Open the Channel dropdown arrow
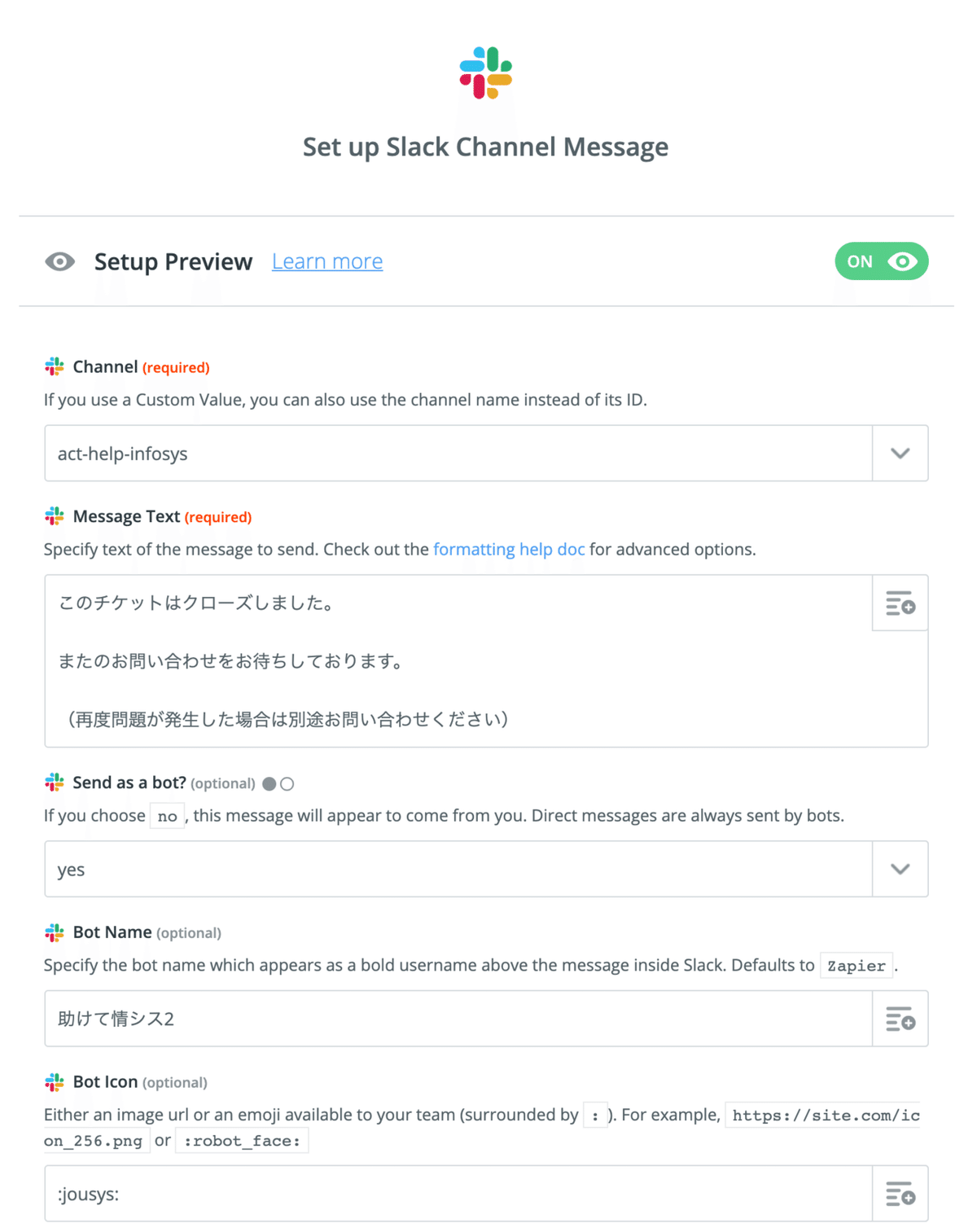 pyautogui.click(x=900, y=454)
